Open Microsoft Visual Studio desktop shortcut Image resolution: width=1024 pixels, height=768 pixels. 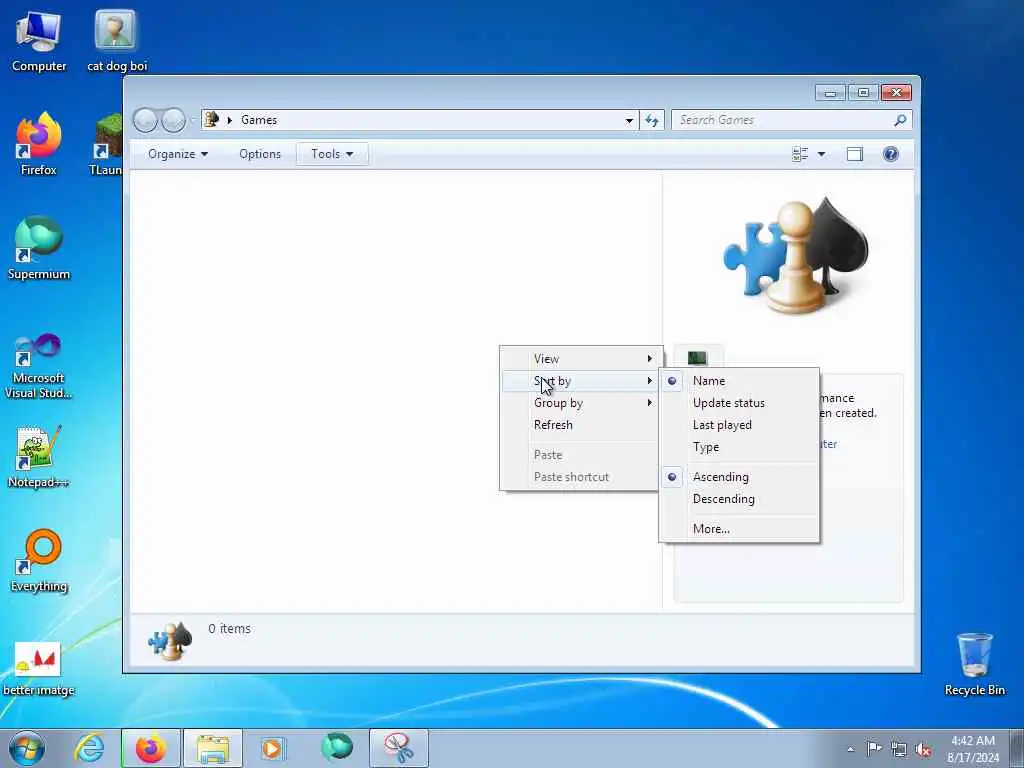[x=39, y=366]
